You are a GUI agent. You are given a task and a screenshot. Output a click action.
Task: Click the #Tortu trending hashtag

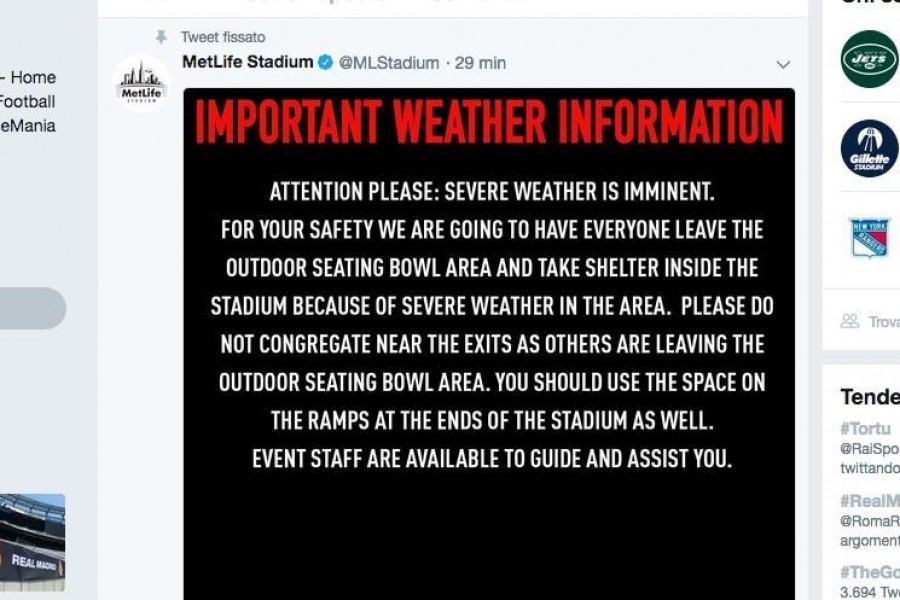(x=865, y=429)
